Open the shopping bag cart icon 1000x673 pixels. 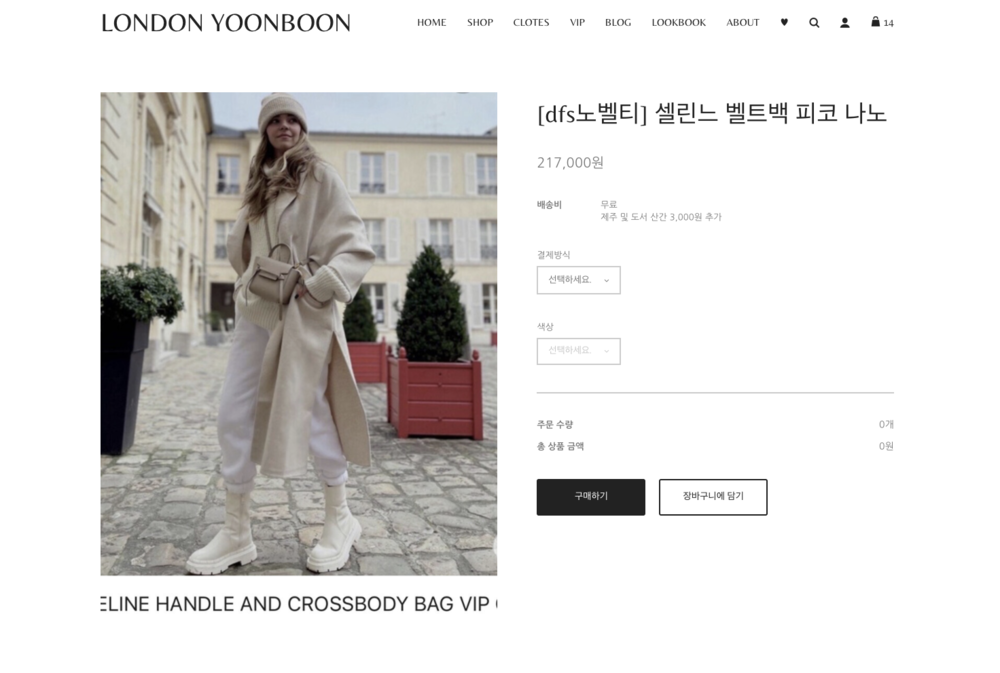(875, 22)
